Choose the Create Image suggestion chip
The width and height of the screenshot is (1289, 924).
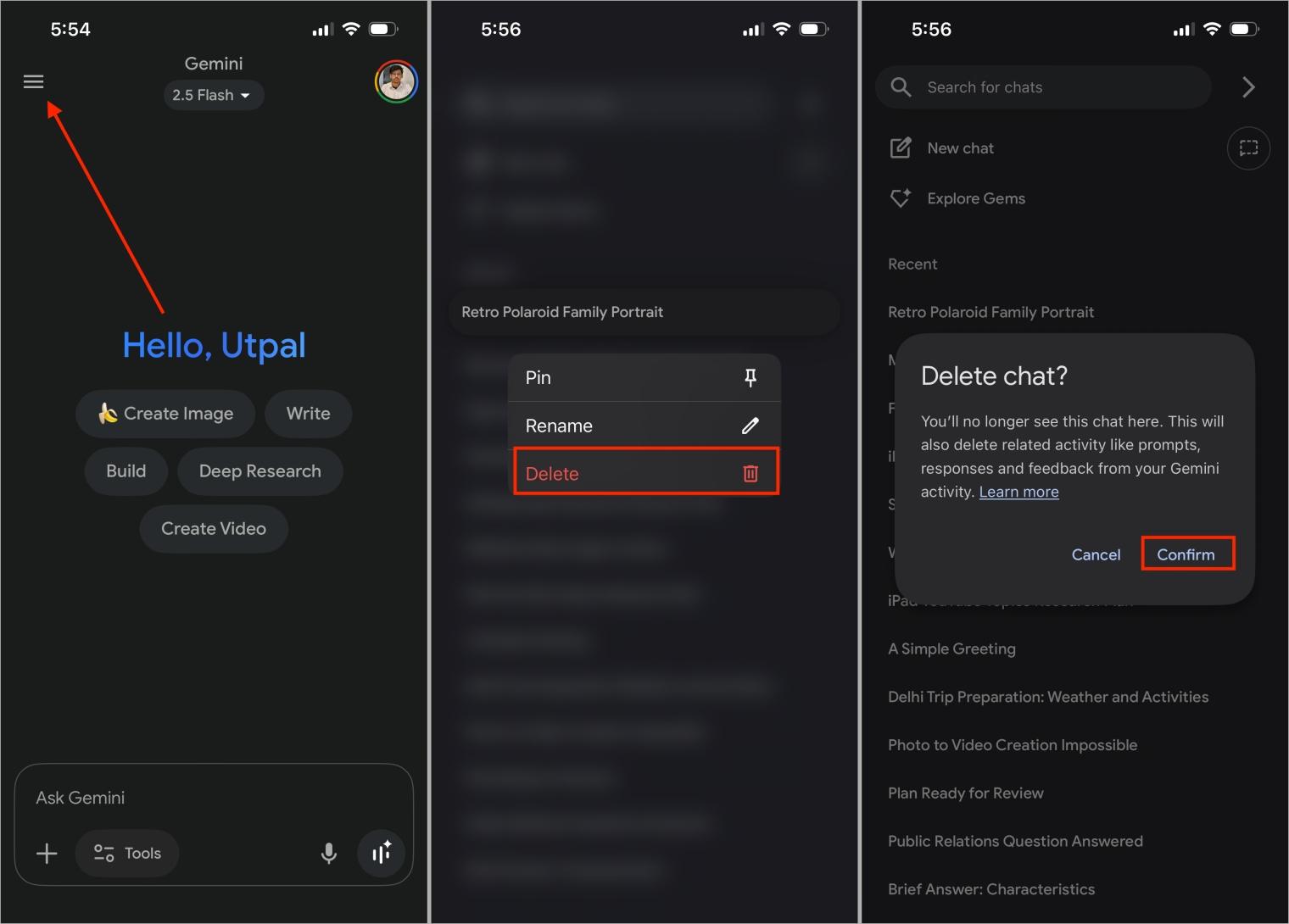(x=165, y=414)
